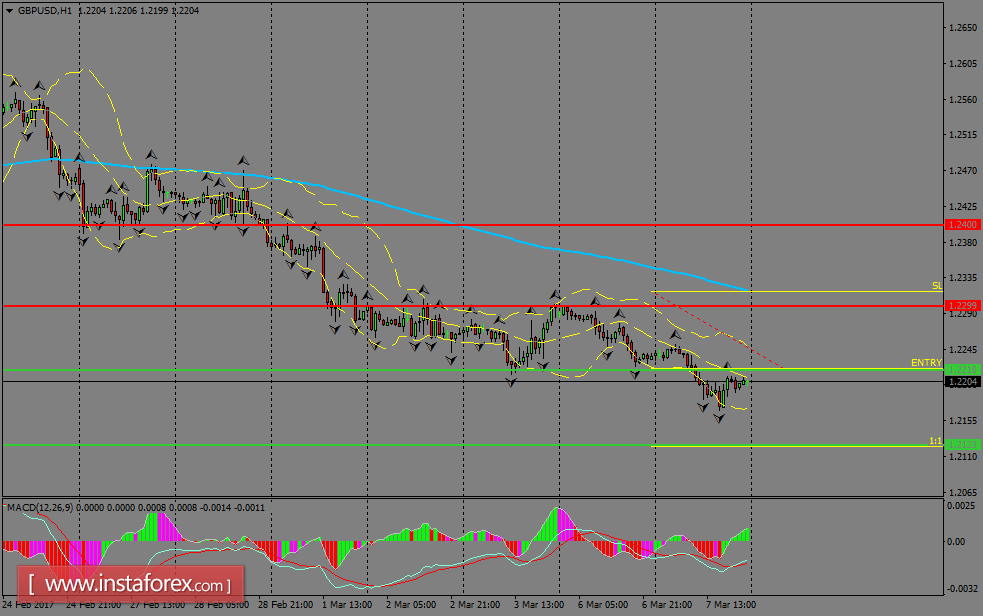
Task: Select a down fractal arrow below recent candles
Action: click(x=718, y=420)
